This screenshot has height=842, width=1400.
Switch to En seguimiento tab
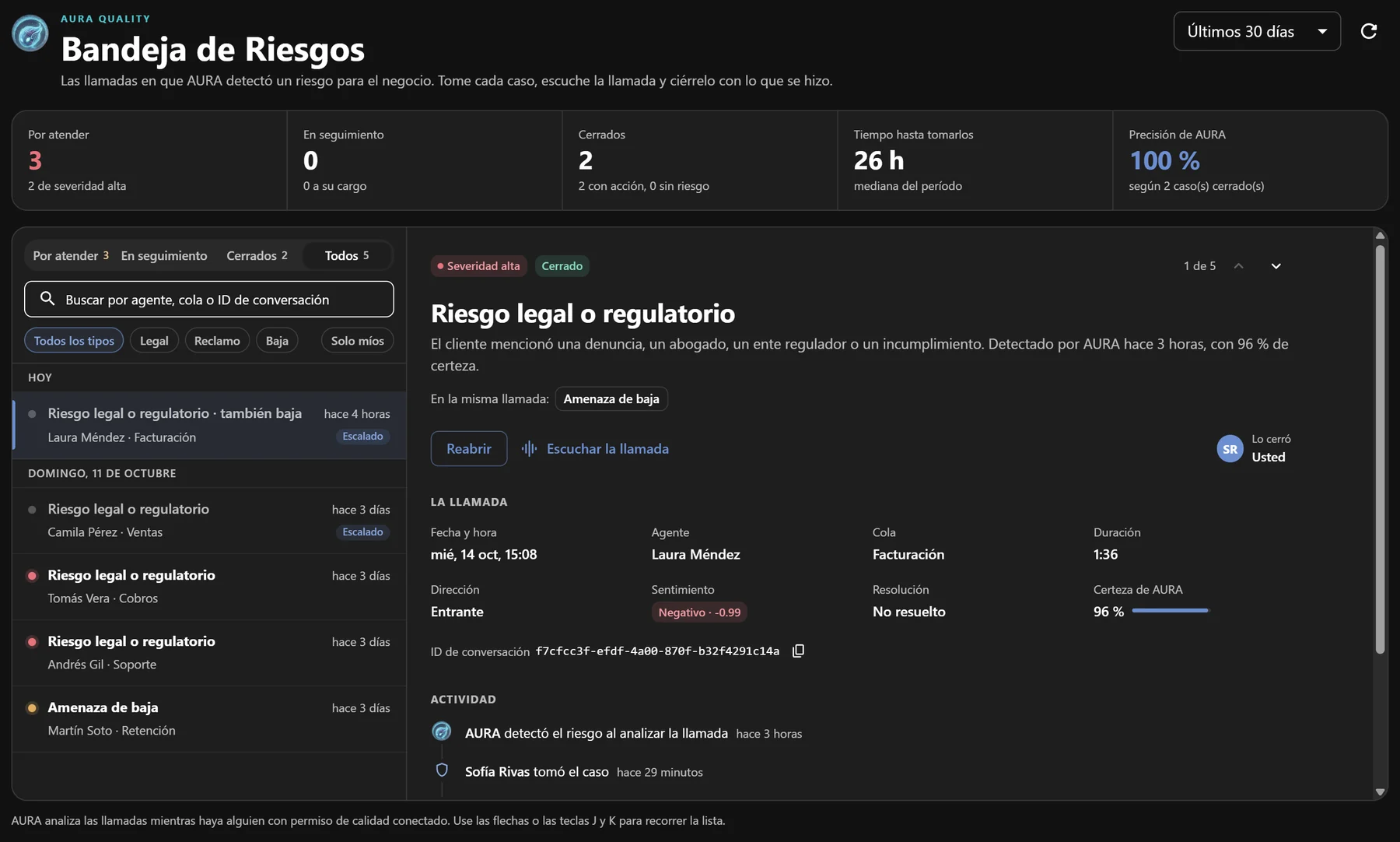[x=164, y=255]
